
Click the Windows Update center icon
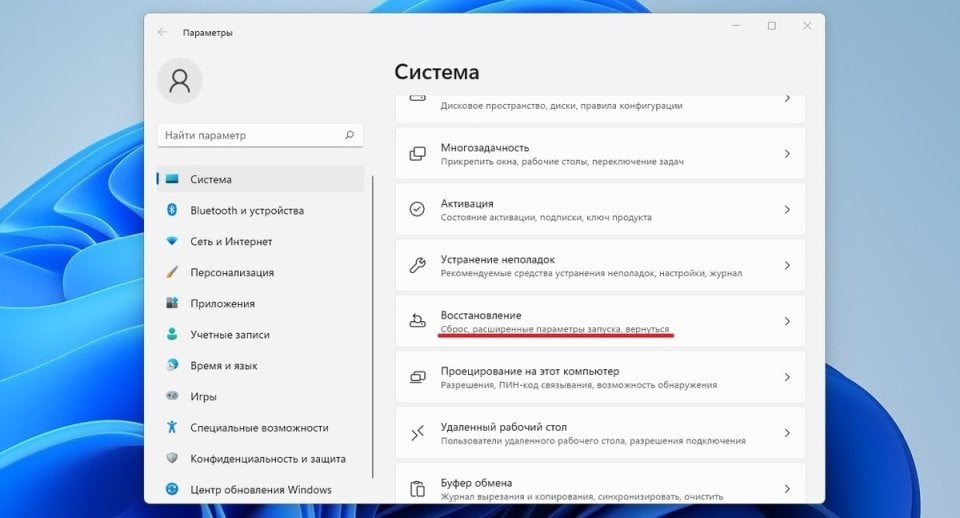click(172, 490)
